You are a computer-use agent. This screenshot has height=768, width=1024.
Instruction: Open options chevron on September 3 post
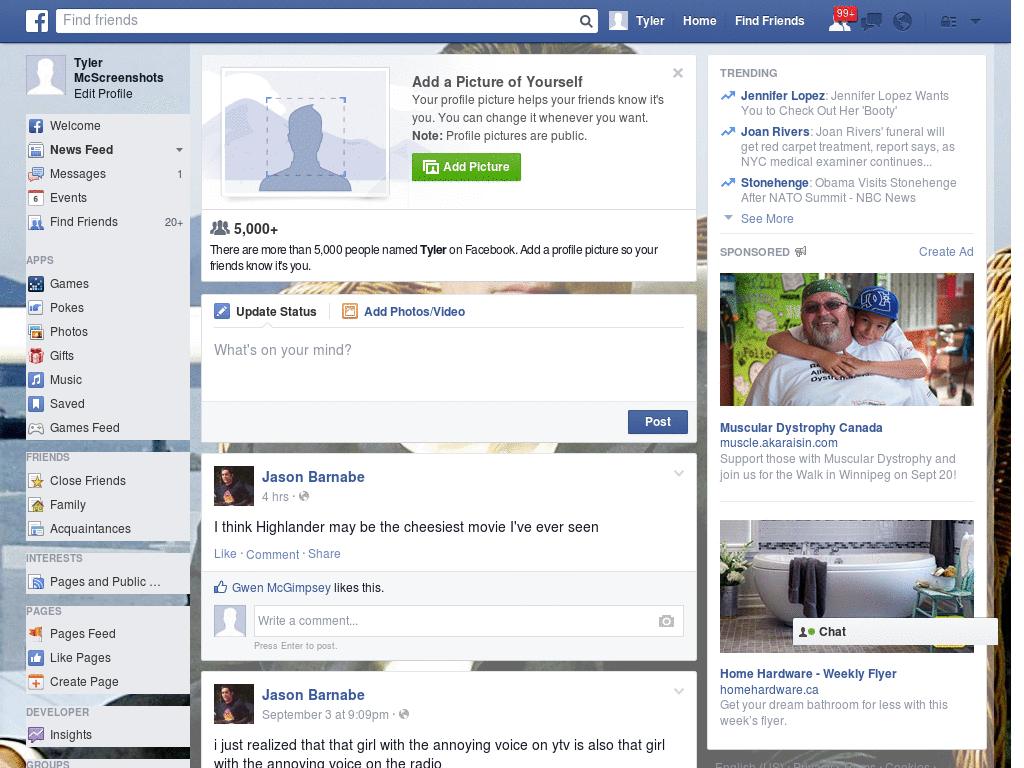[679, 691]
